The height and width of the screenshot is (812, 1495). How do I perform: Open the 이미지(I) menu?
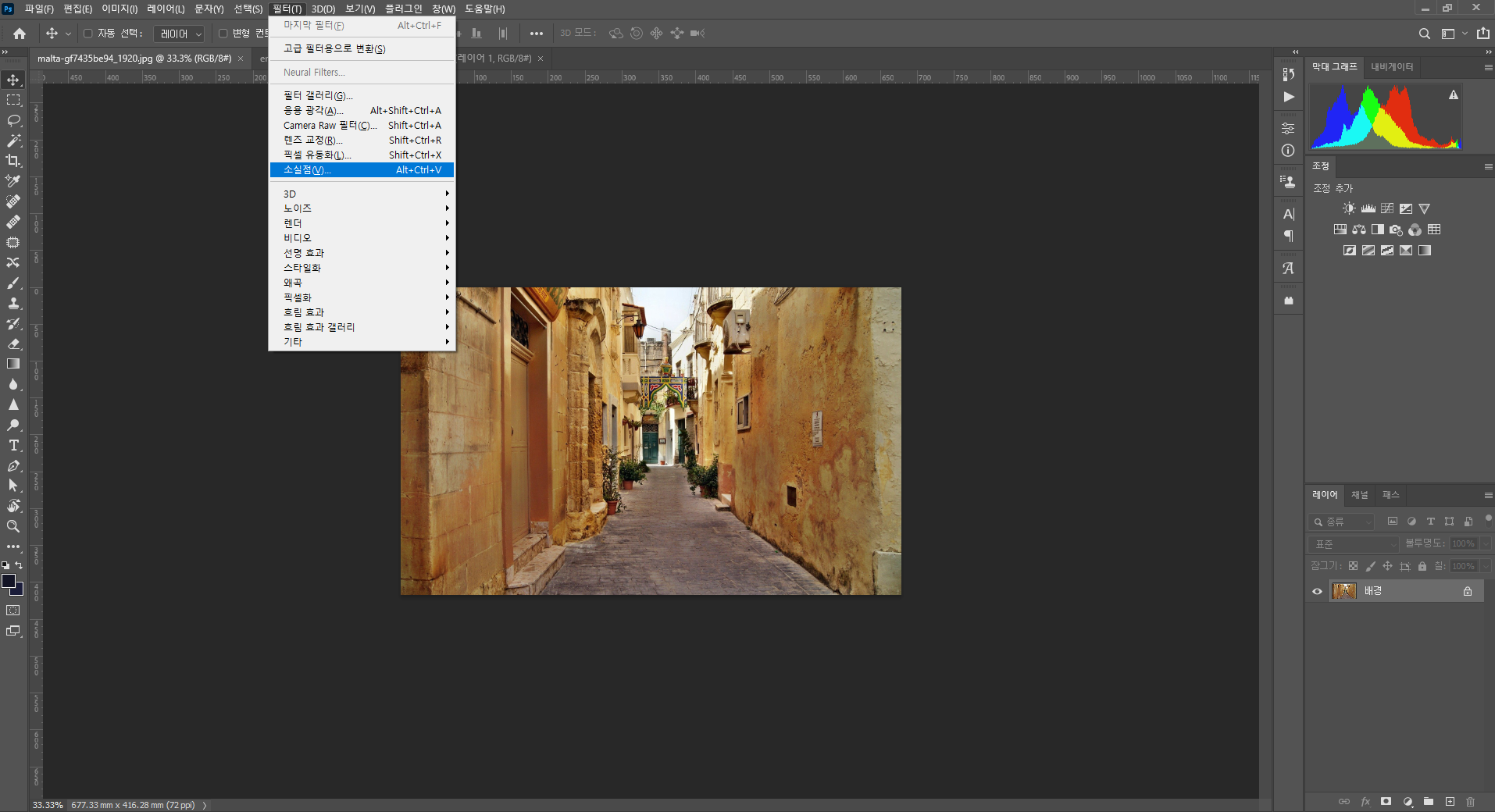120,9
